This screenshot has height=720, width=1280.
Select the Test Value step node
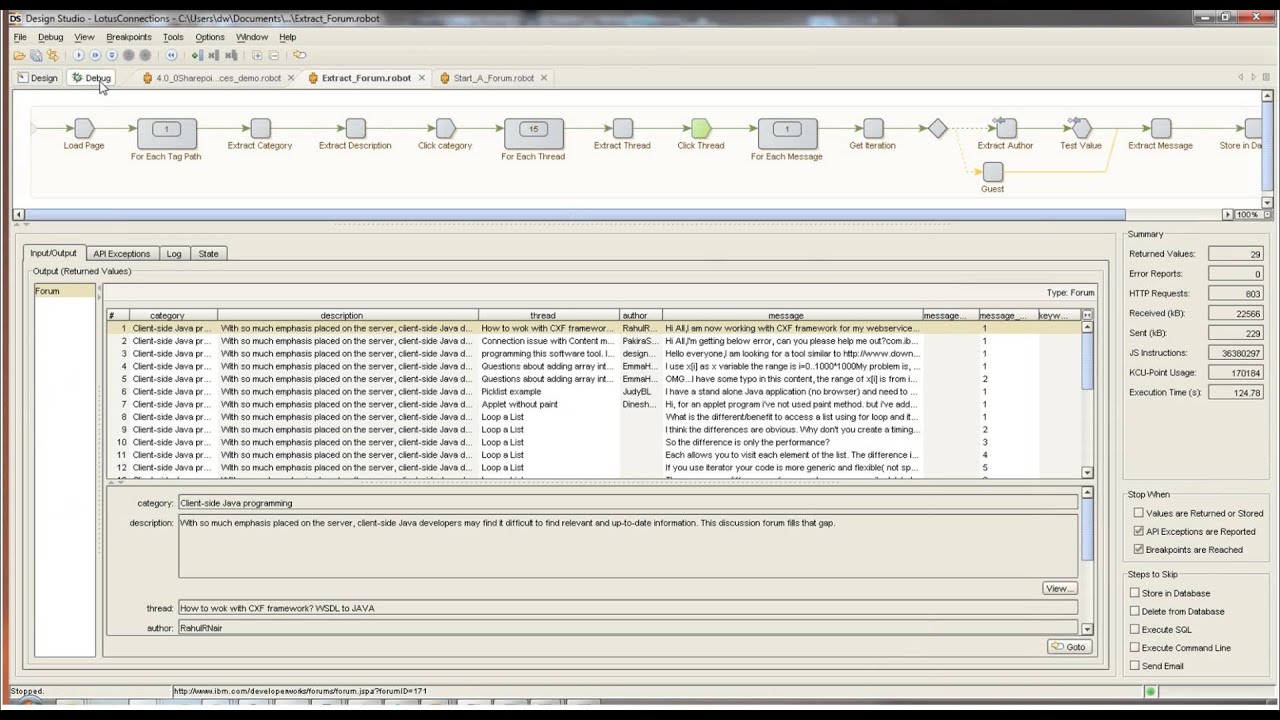[1081, 128]
